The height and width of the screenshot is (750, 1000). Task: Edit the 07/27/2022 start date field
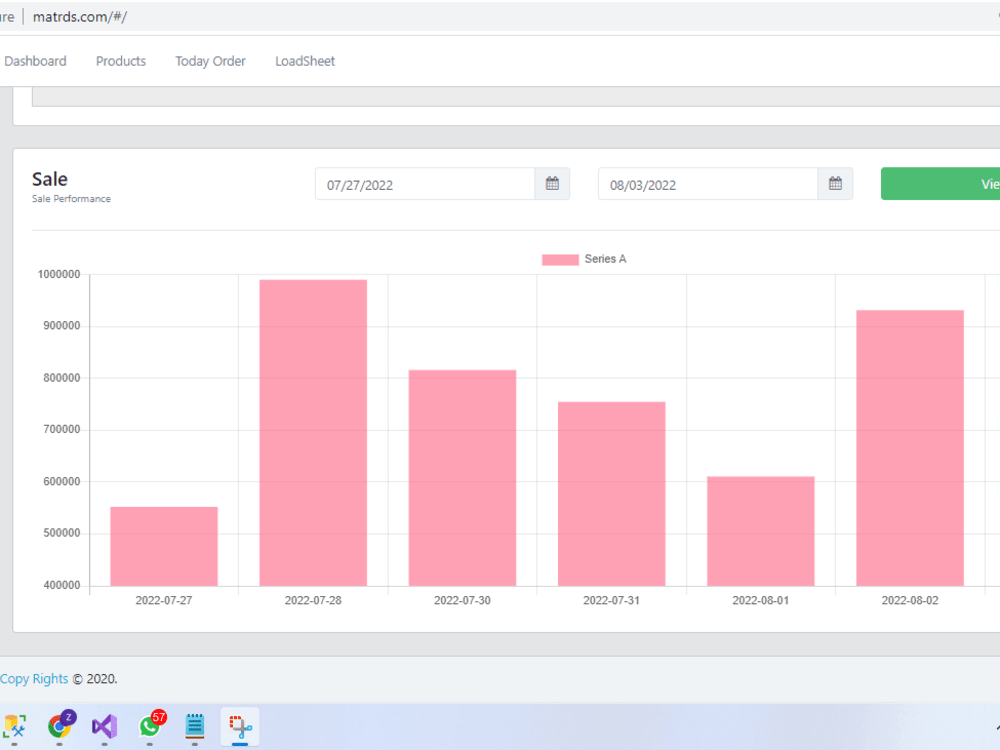click(425, 184)
